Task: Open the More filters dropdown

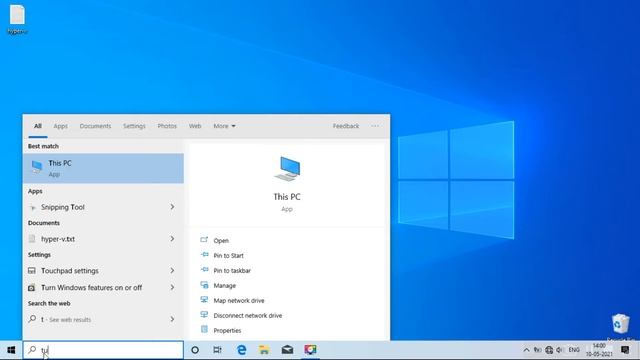Action: (224, 126)
